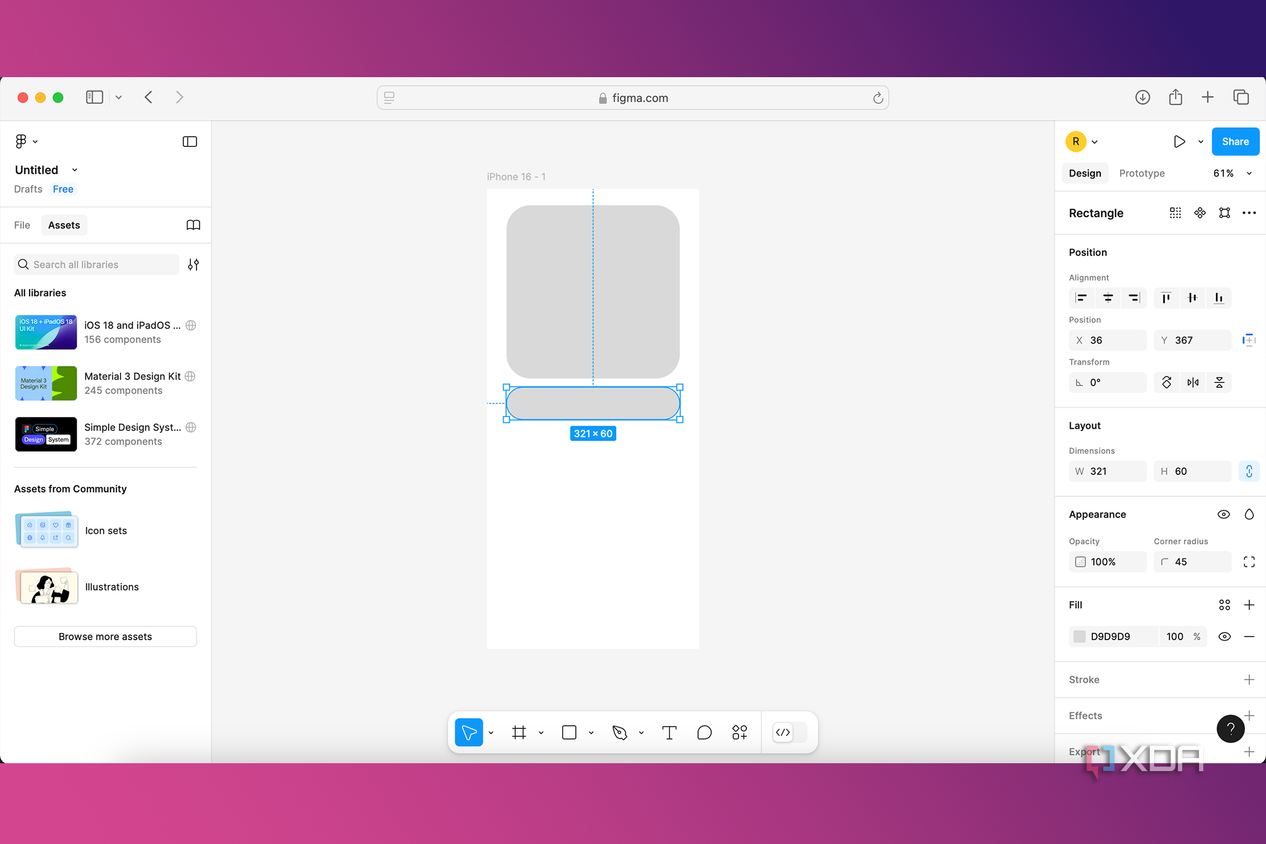
Task: Toggle individual corner radius
Action: pyautogui.click(x=1249, y=562)
